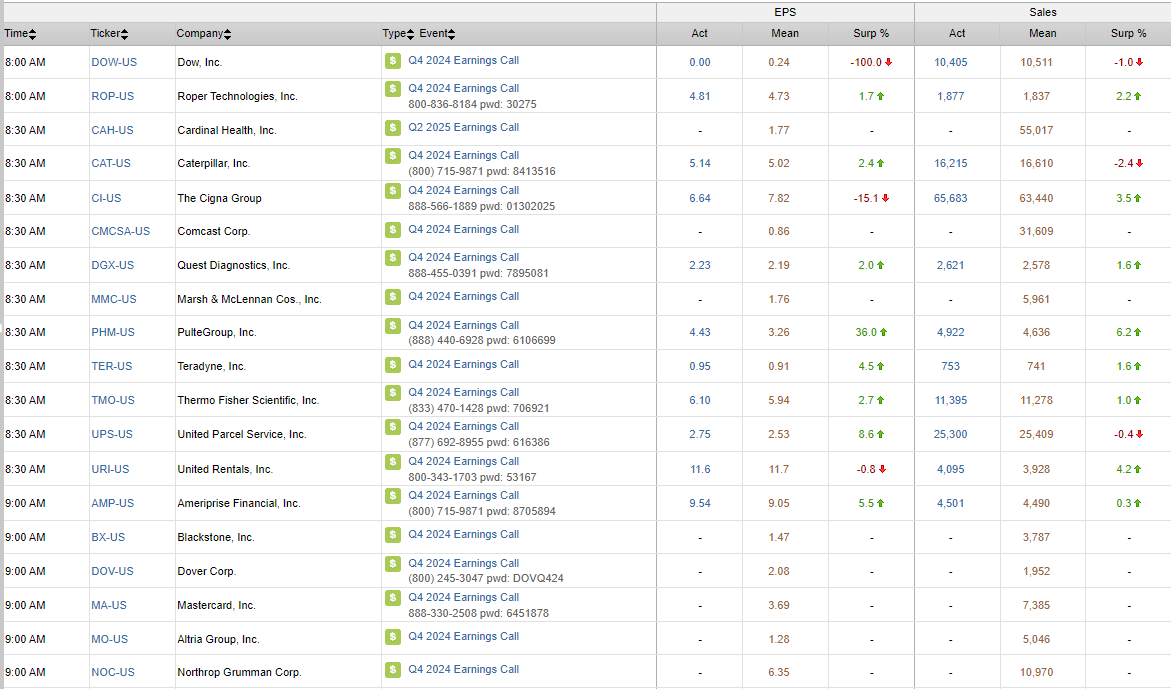Open the CAT-US ticker link
The width and height of the screenshot is (1171, 689).
pos(111,163)
